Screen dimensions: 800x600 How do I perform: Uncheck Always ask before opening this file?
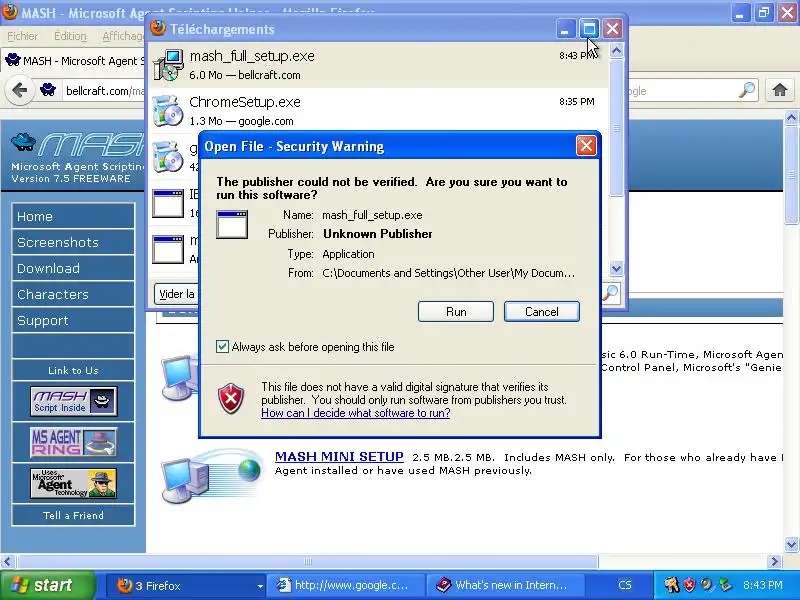point(222,347)
